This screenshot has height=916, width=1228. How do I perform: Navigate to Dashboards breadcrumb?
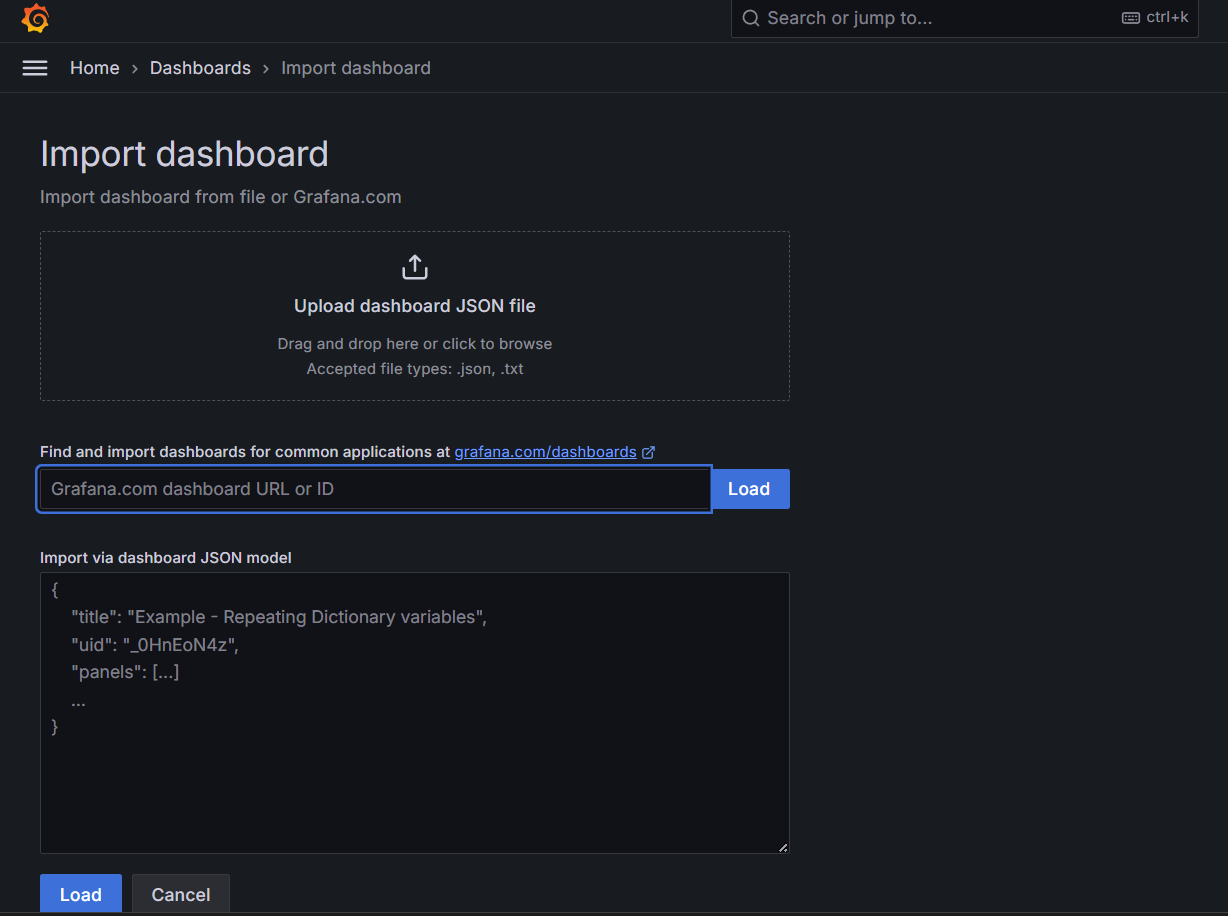[200, 68]
